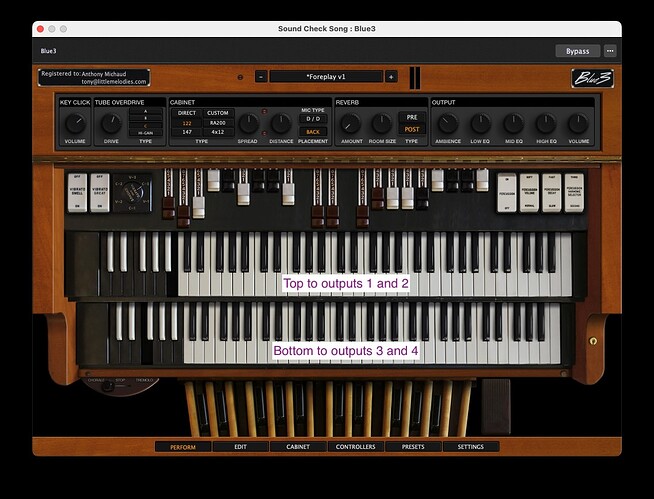
Task: Open the CABINET tab at bottom
Action: [x=298, y=447]
